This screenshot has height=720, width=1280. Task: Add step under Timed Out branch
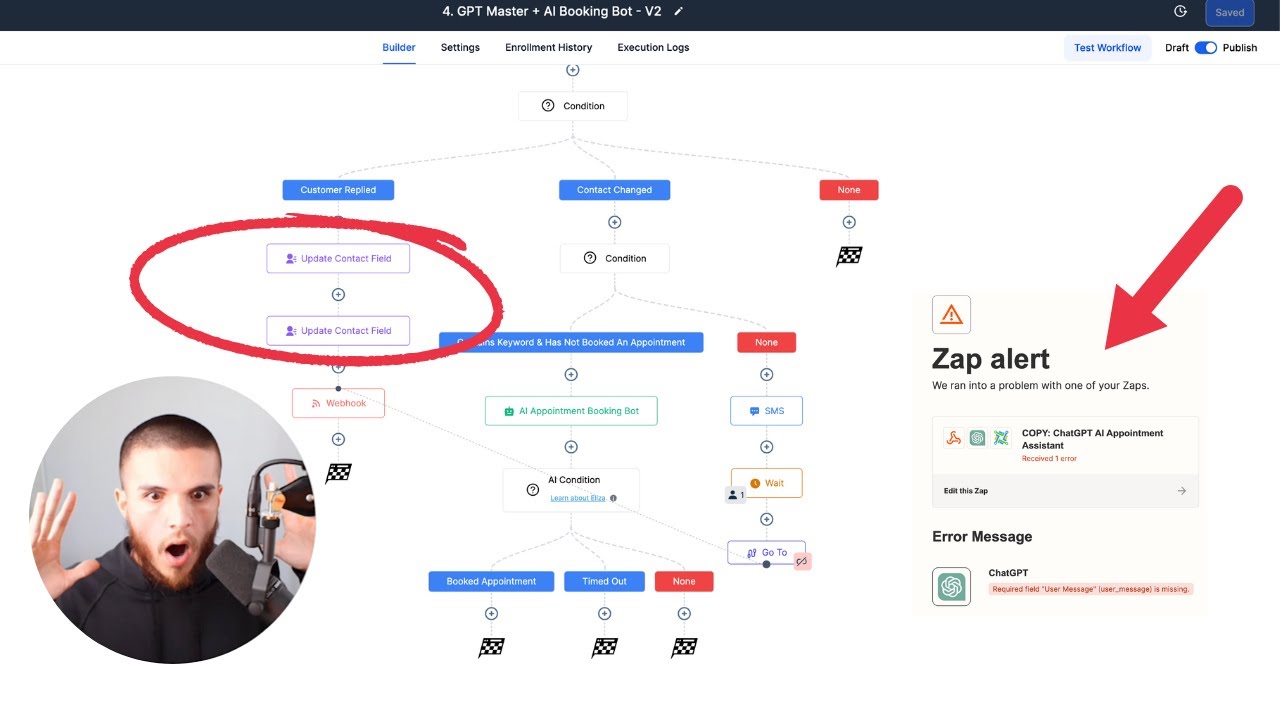coord(604,613)
